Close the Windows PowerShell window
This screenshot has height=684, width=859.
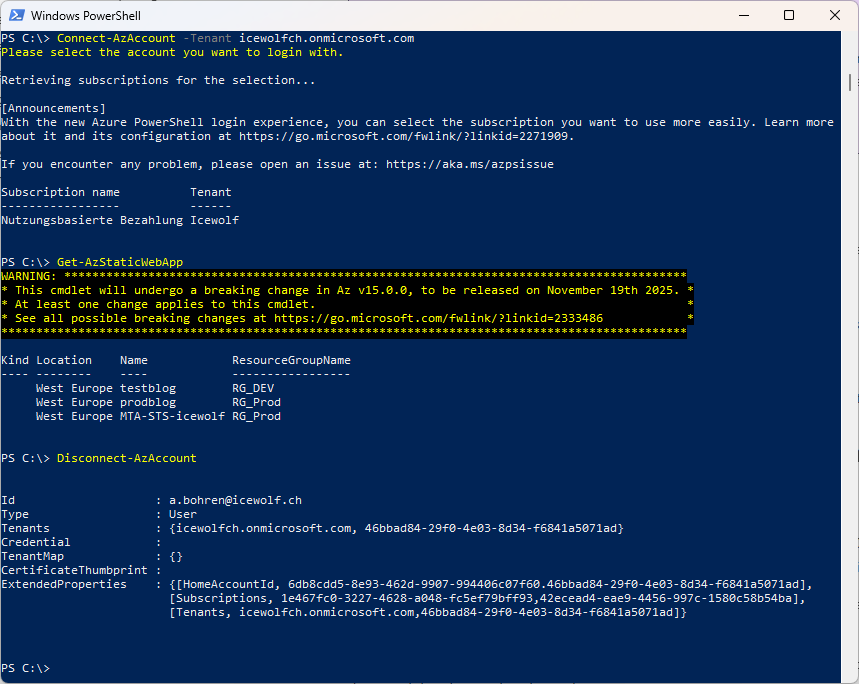[x=835, y=15]
